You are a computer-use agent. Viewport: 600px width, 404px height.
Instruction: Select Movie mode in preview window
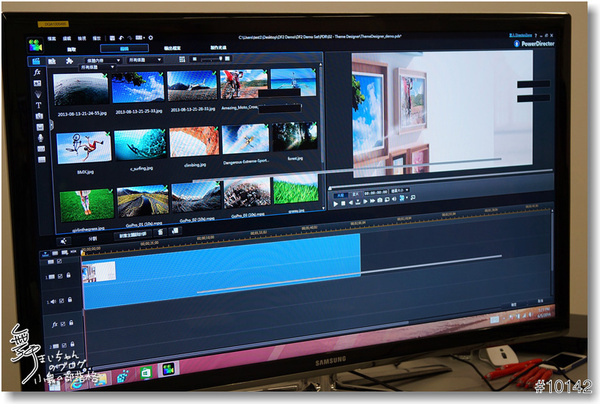coord(356,194)
